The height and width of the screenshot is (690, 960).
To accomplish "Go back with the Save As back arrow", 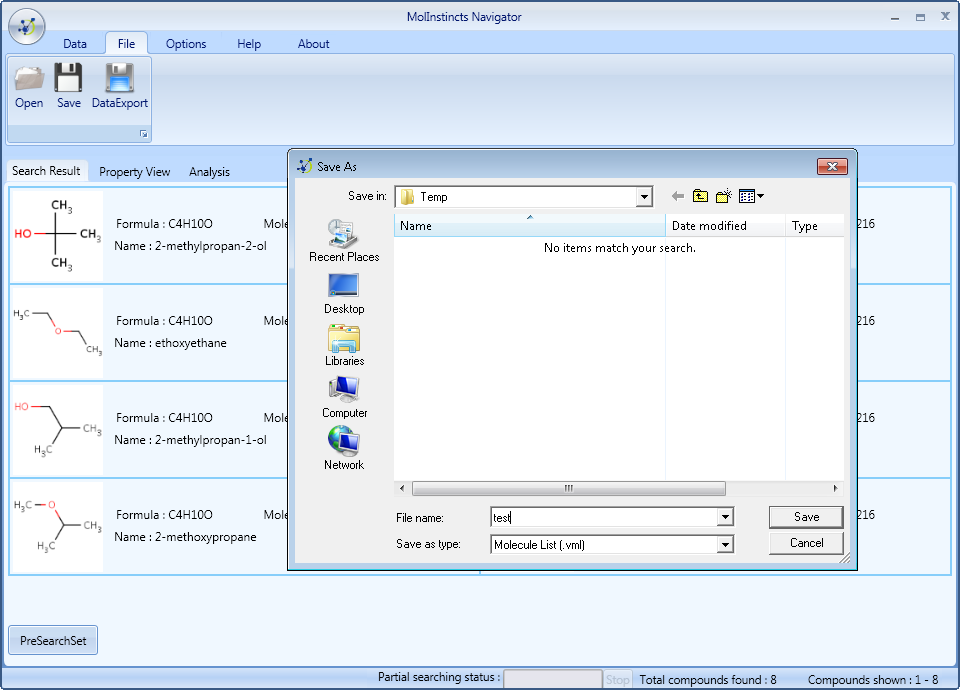I will click(677, 196).
